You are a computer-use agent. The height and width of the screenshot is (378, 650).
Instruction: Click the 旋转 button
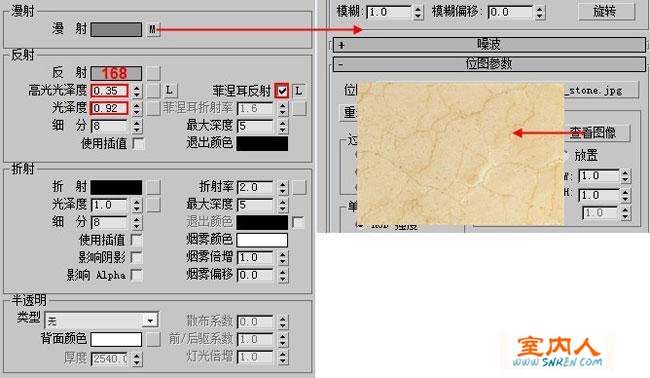coord(606,11)
